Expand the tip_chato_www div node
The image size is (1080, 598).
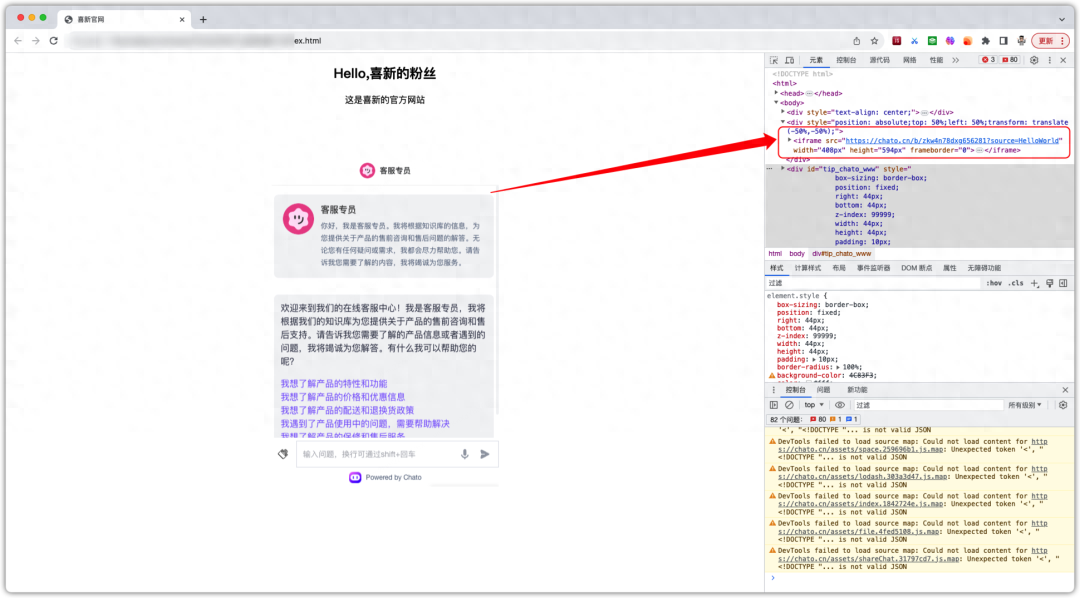pyautogui.click(x=783, y=168)
